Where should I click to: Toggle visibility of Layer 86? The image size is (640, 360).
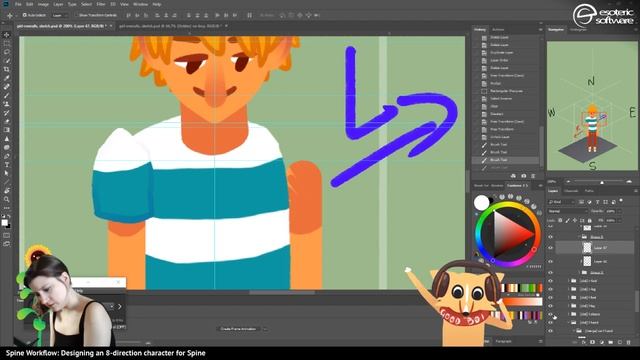[551, 261]
